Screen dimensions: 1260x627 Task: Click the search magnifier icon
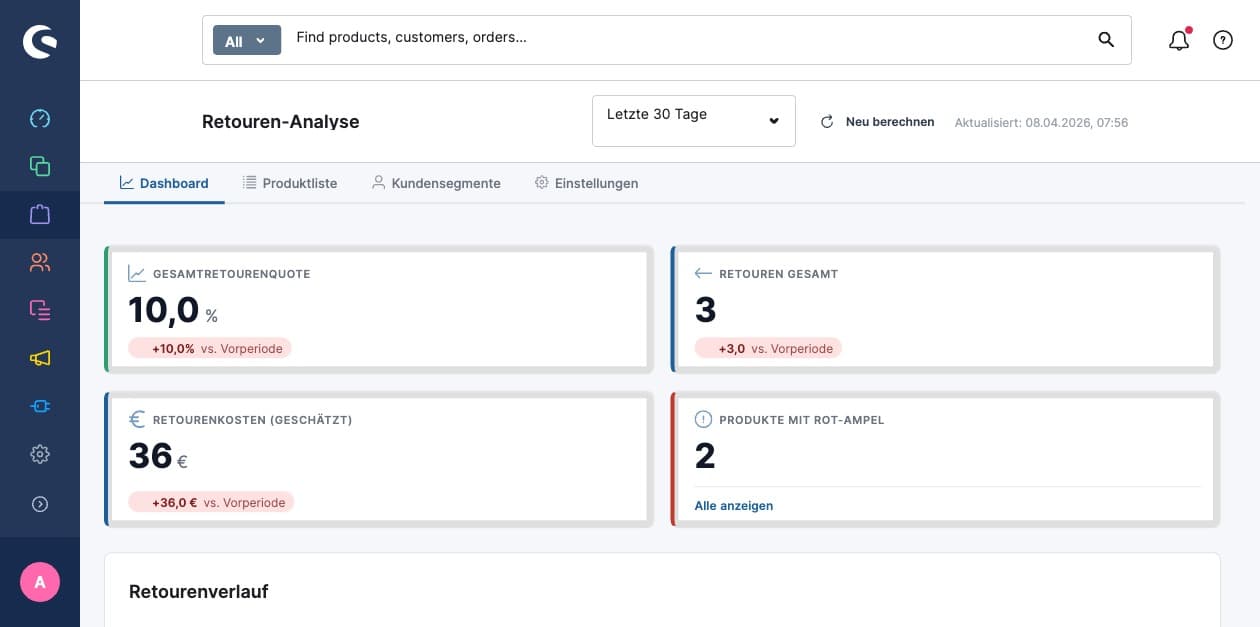[x=1106, y=39]
